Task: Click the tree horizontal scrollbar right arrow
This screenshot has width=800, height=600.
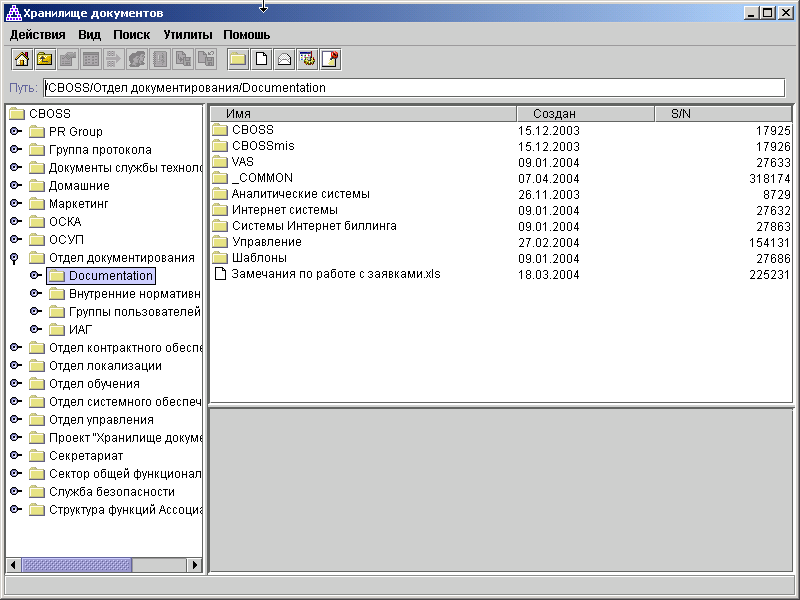Action: [x=194, y=565]
